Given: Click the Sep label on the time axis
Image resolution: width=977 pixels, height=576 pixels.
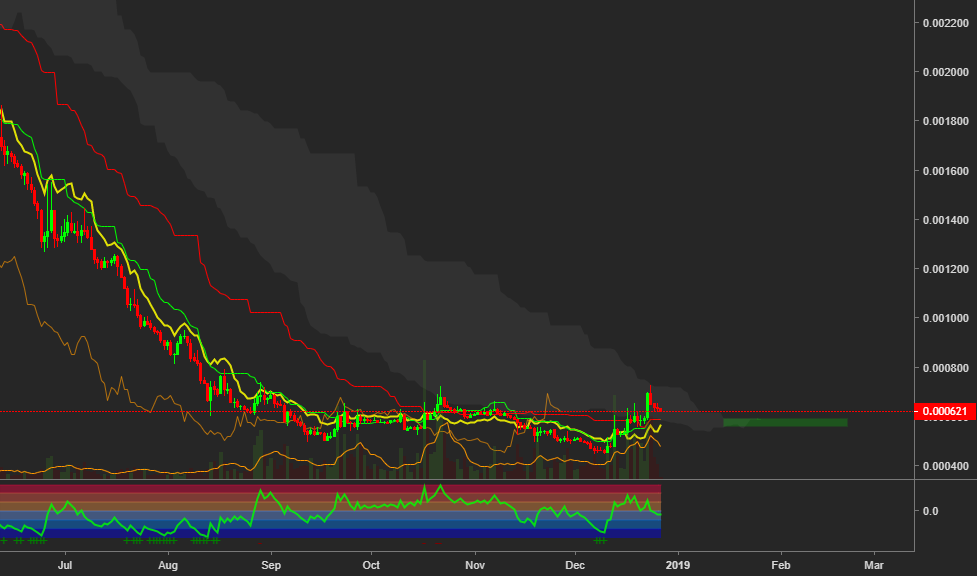Looking at the screenshot, I should (269, 565).
